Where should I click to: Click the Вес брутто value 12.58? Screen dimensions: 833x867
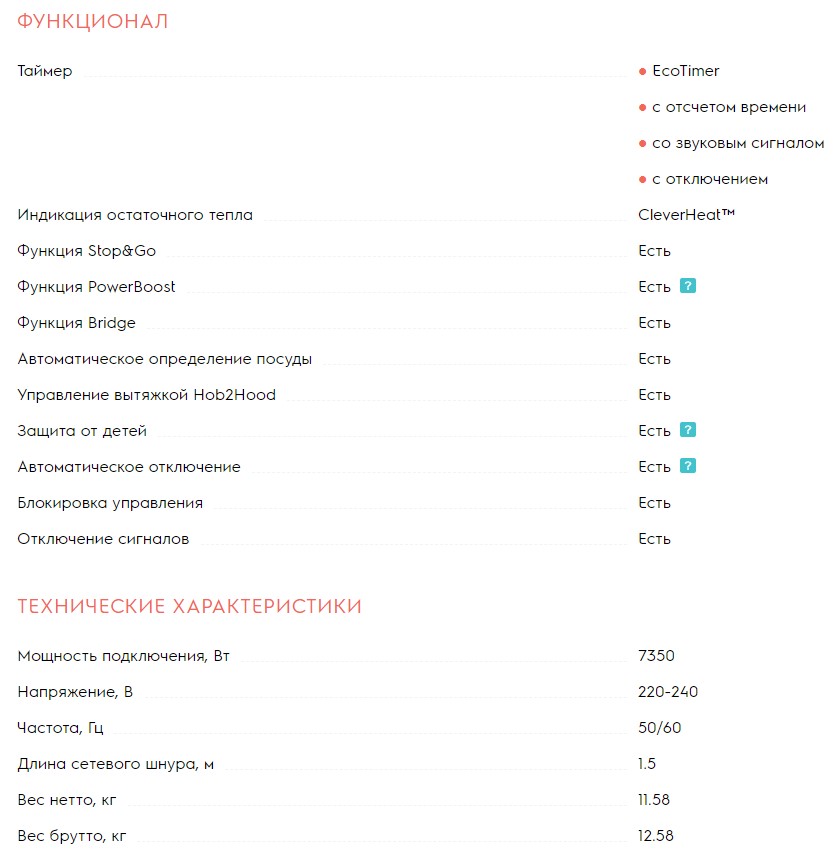(655, 836)
